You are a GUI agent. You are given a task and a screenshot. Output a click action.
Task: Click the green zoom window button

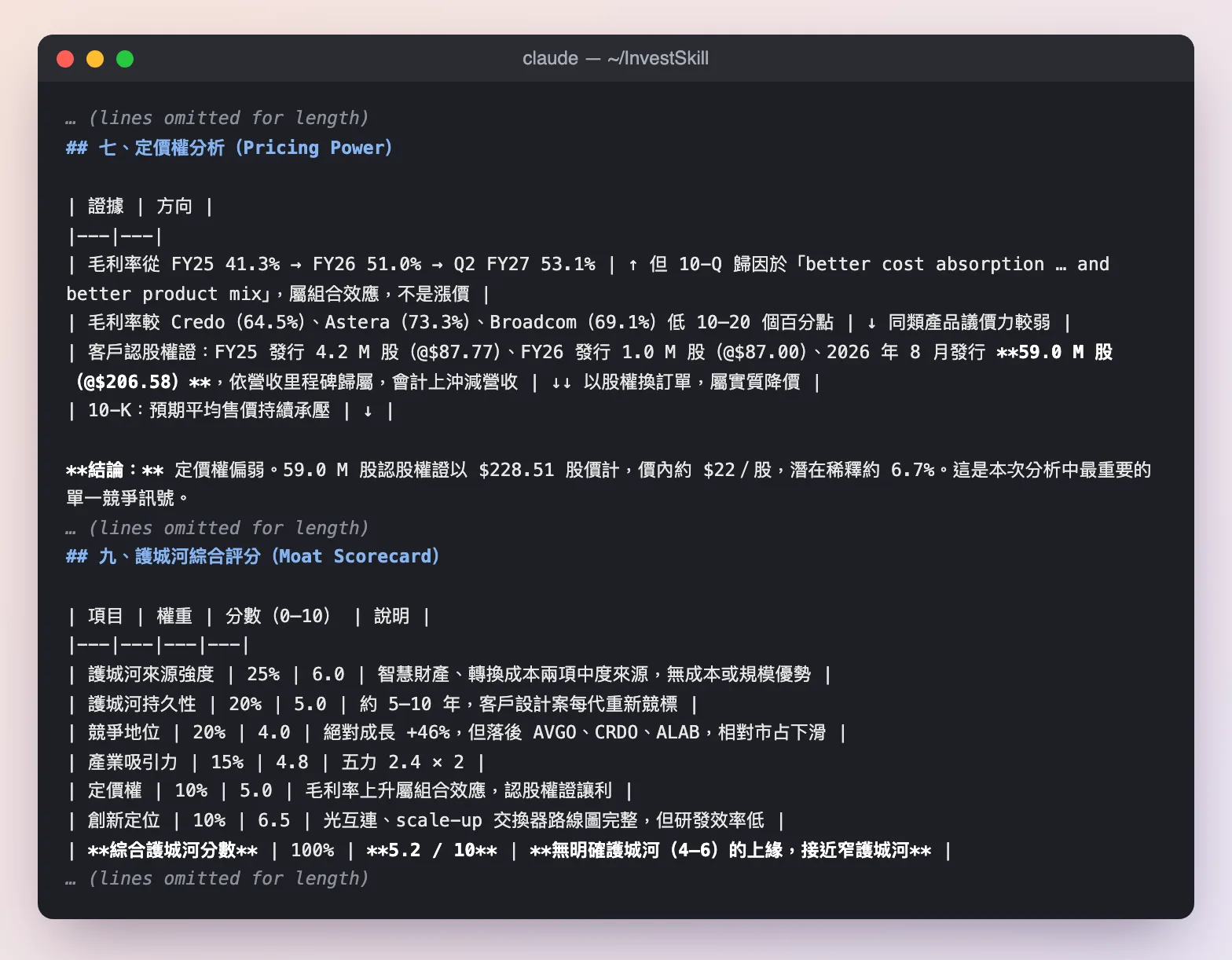pos(125,59)
